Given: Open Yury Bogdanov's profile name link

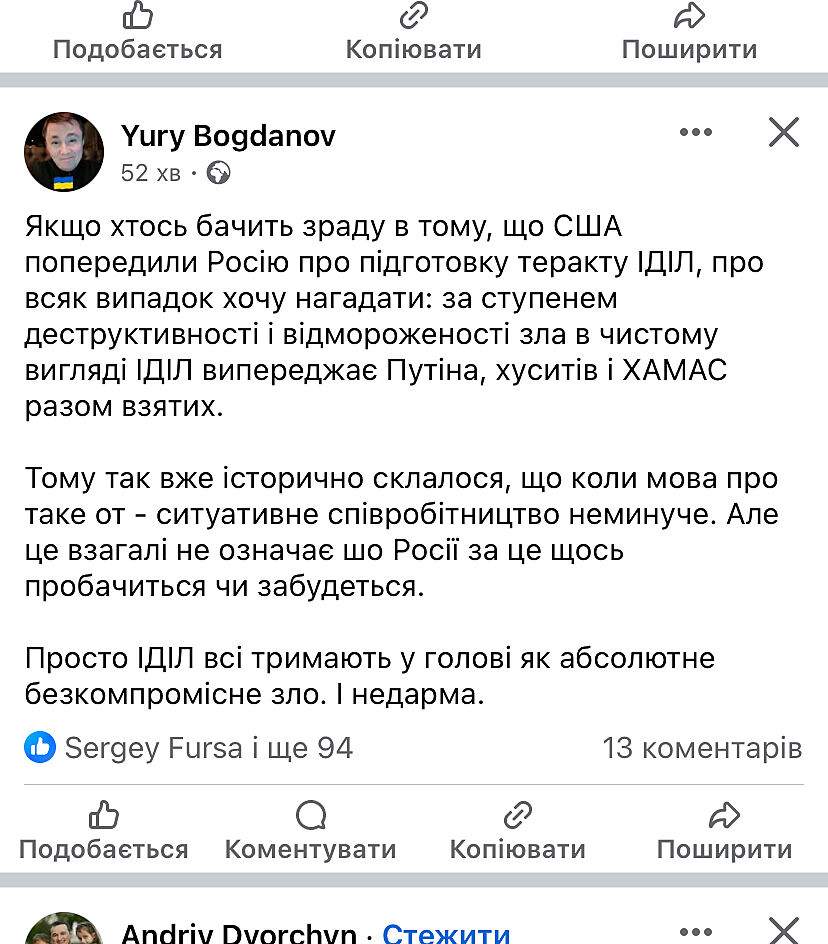Looking at the screenshot, I should coord(228,136).
